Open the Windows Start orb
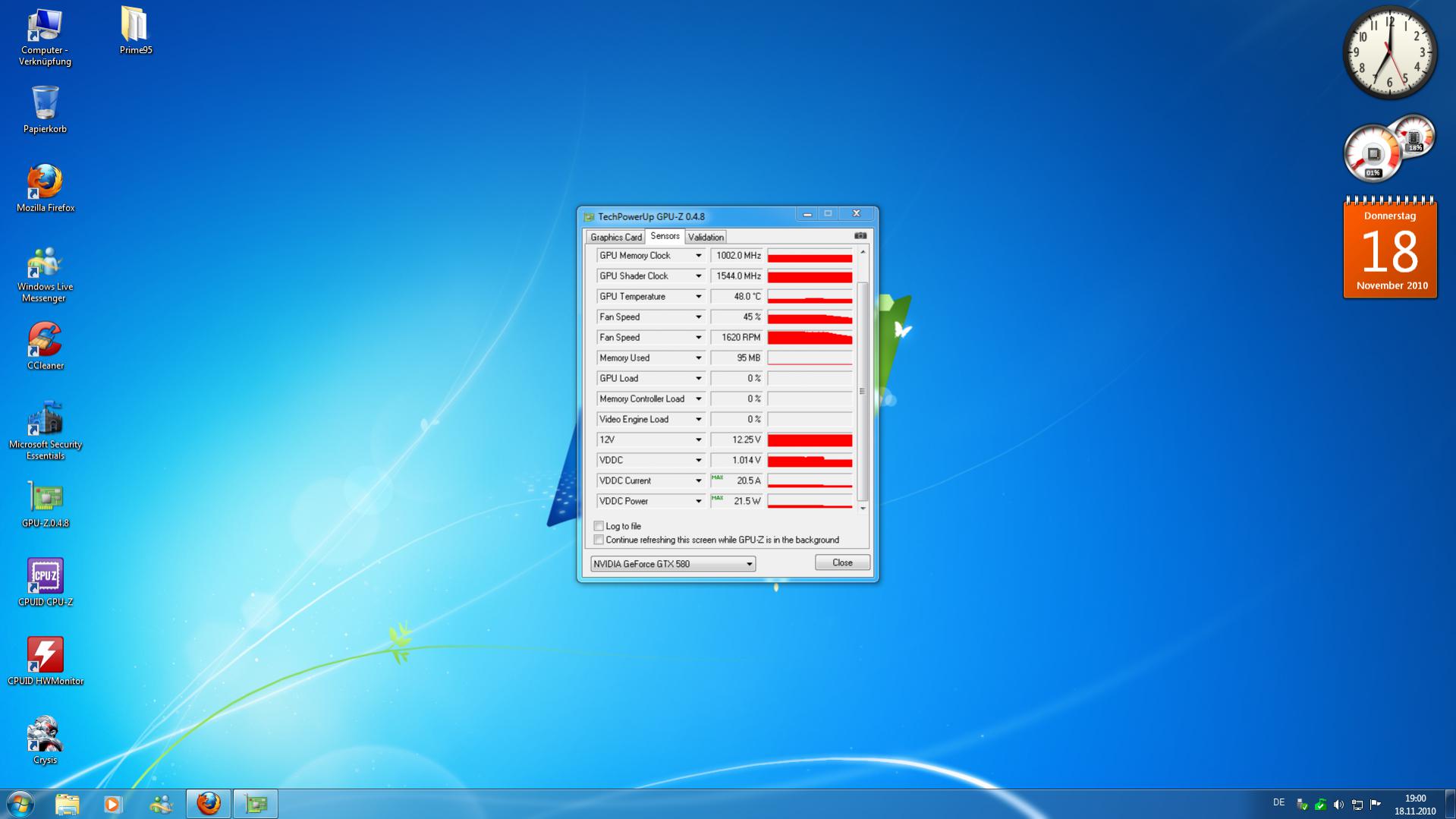Screen dimensions: 1456x819 (x=20, y=804)
